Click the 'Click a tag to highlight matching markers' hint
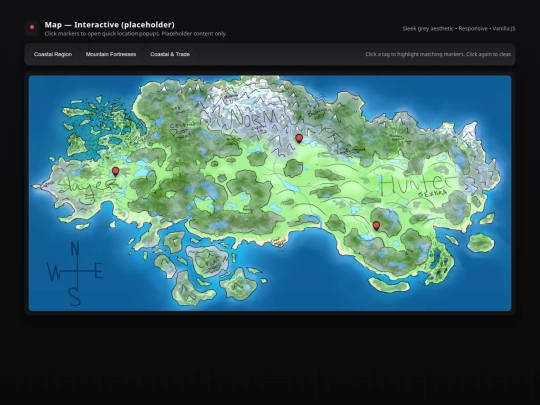 [438, 54]
